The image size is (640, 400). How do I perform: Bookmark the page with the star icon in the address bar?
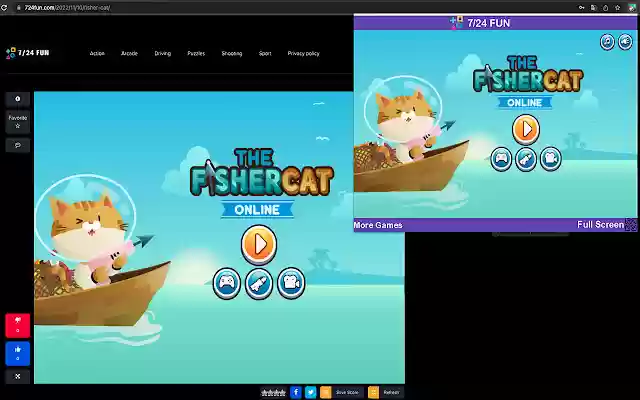pyautogui.click(x=618, y=7)
